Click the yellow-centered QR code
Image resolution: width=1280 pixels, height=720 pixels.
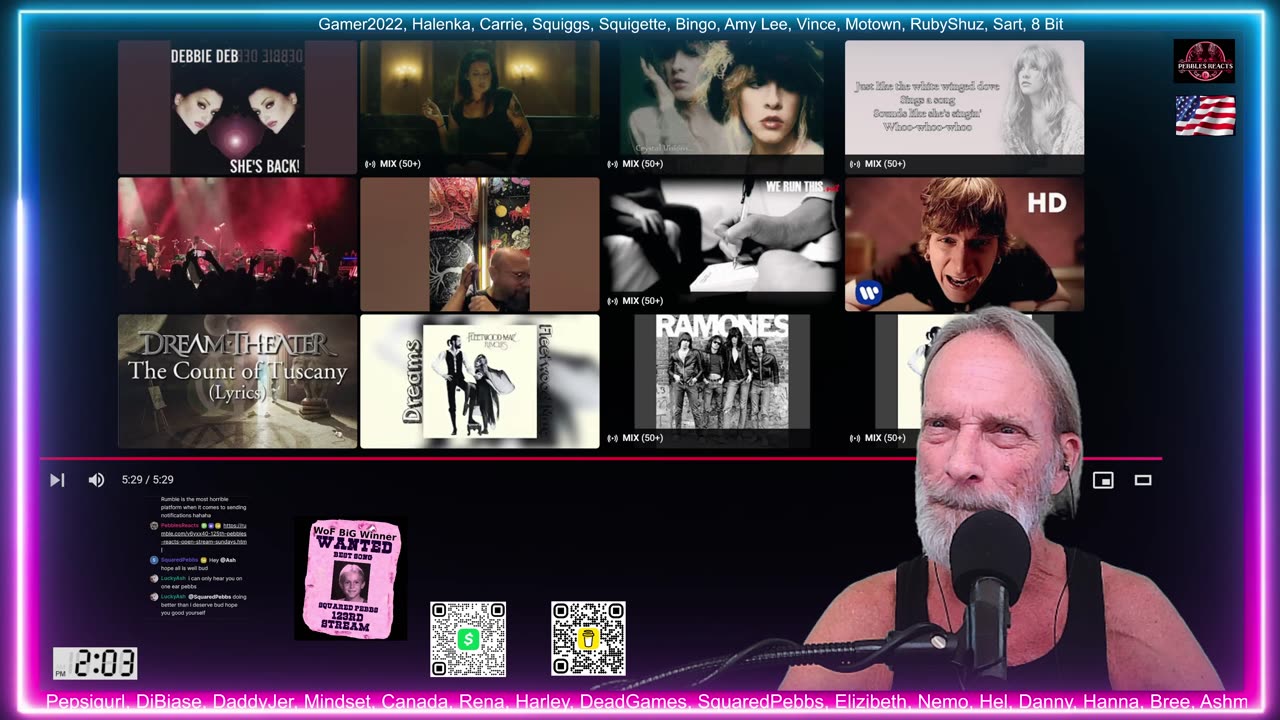tap(588, 639)
